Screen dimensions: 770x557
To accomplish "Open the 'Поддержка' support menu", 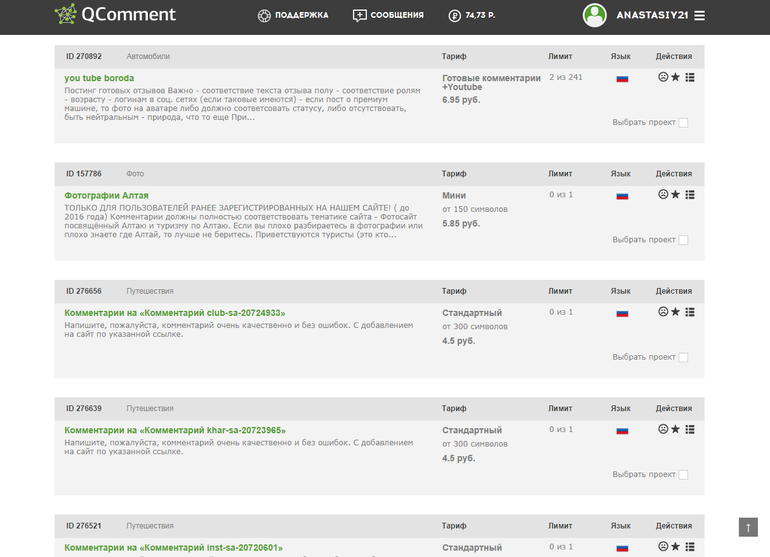I will (293, 15).
